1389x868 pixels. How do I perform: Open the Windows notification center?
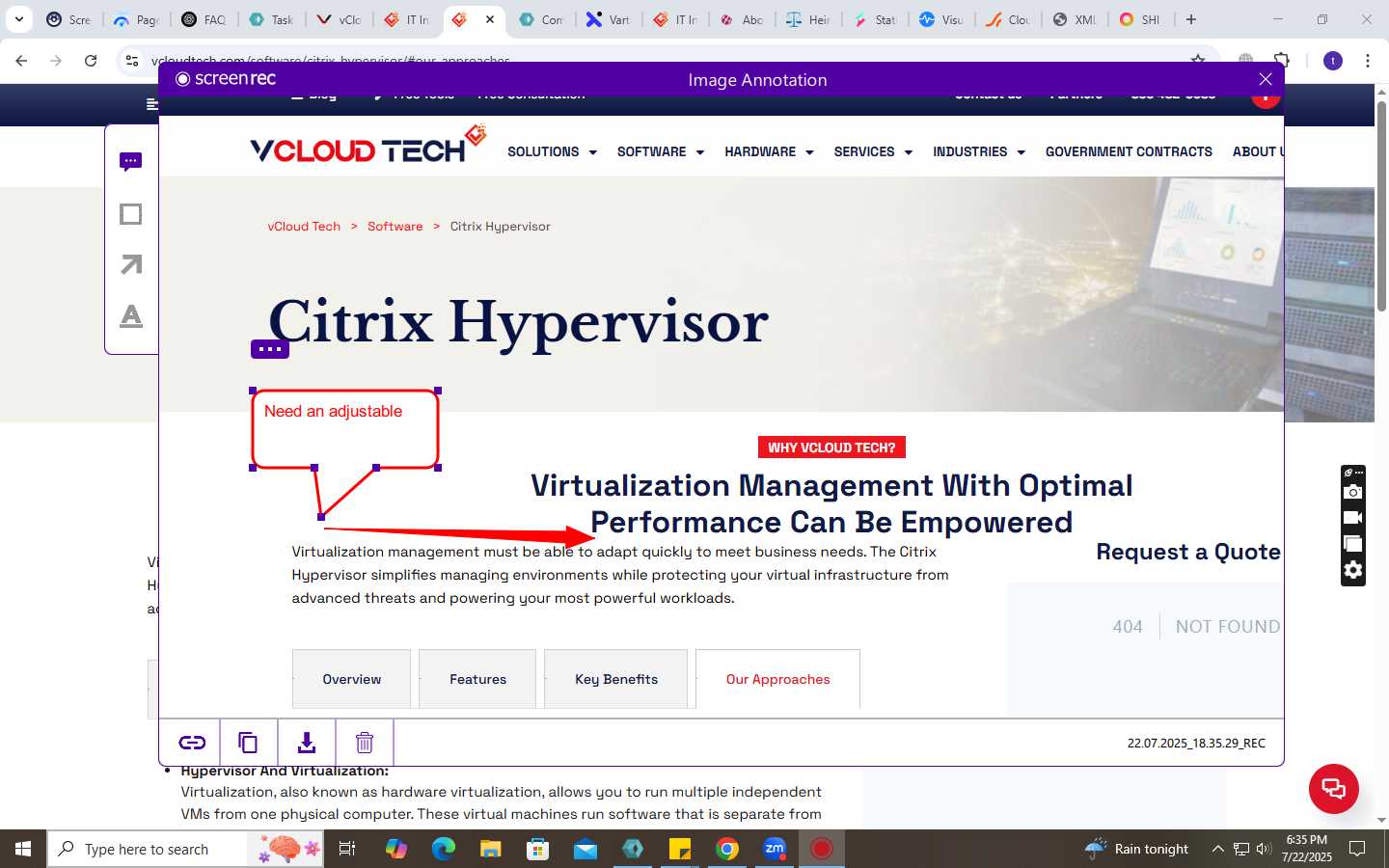(1357, 849)
